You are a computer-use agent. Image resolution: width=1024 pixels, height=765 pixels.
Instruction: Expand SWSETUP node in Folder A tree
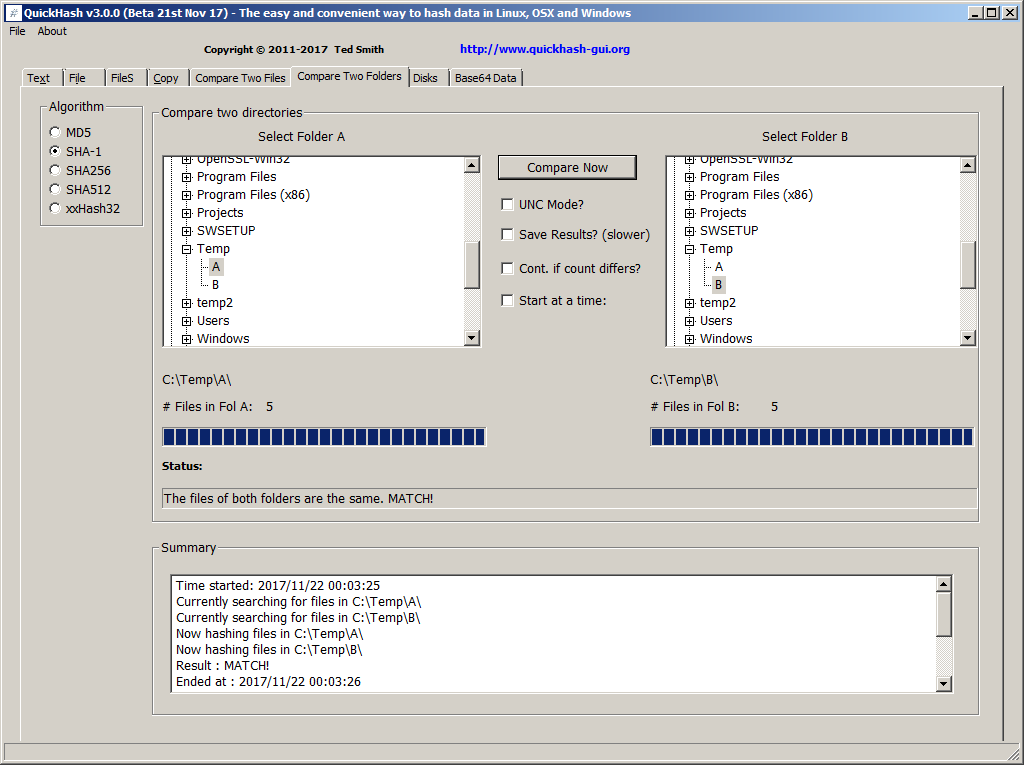187,231
